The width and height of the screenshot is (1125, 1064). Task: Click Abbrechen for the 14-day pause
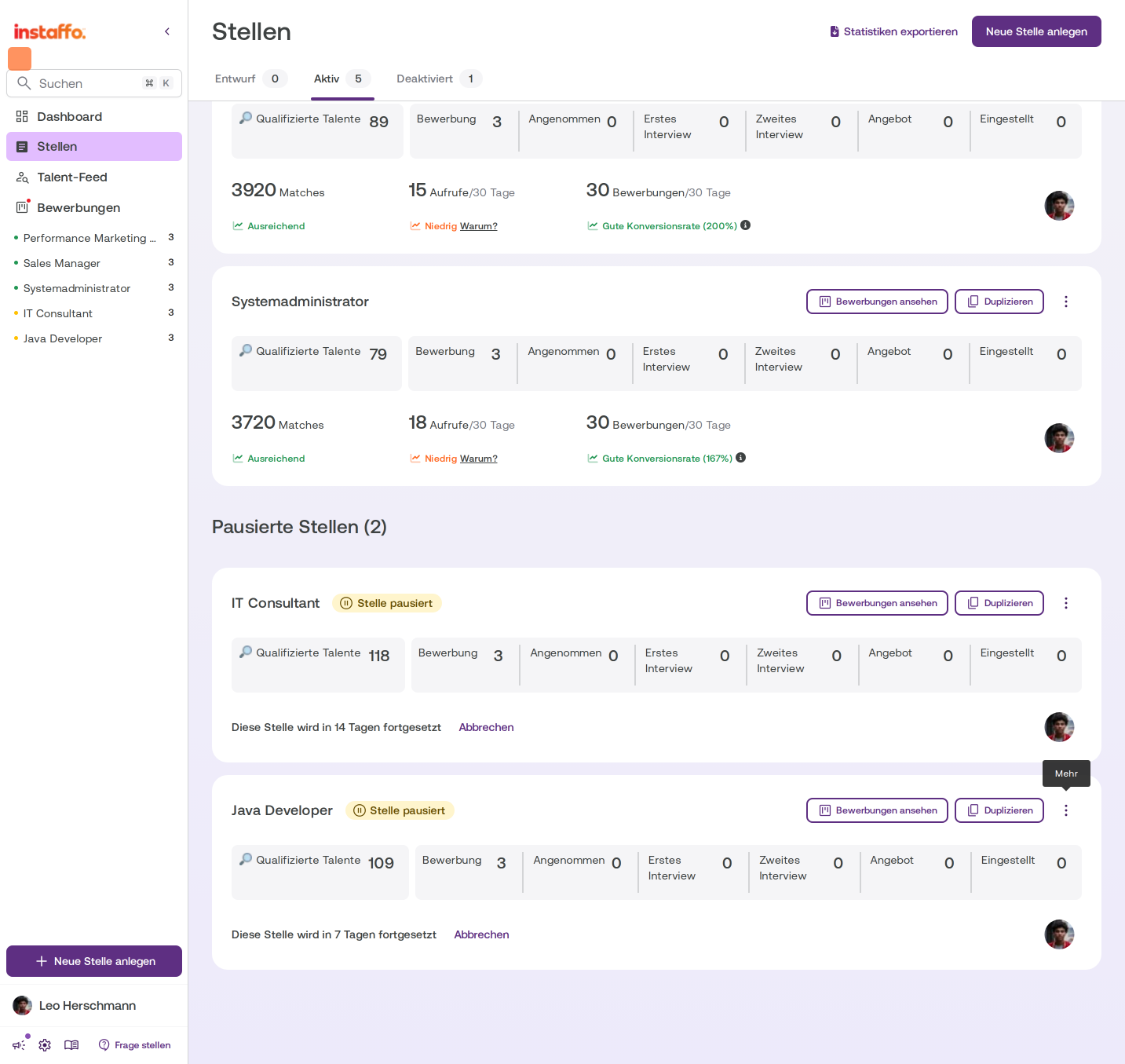coord(487,727)
